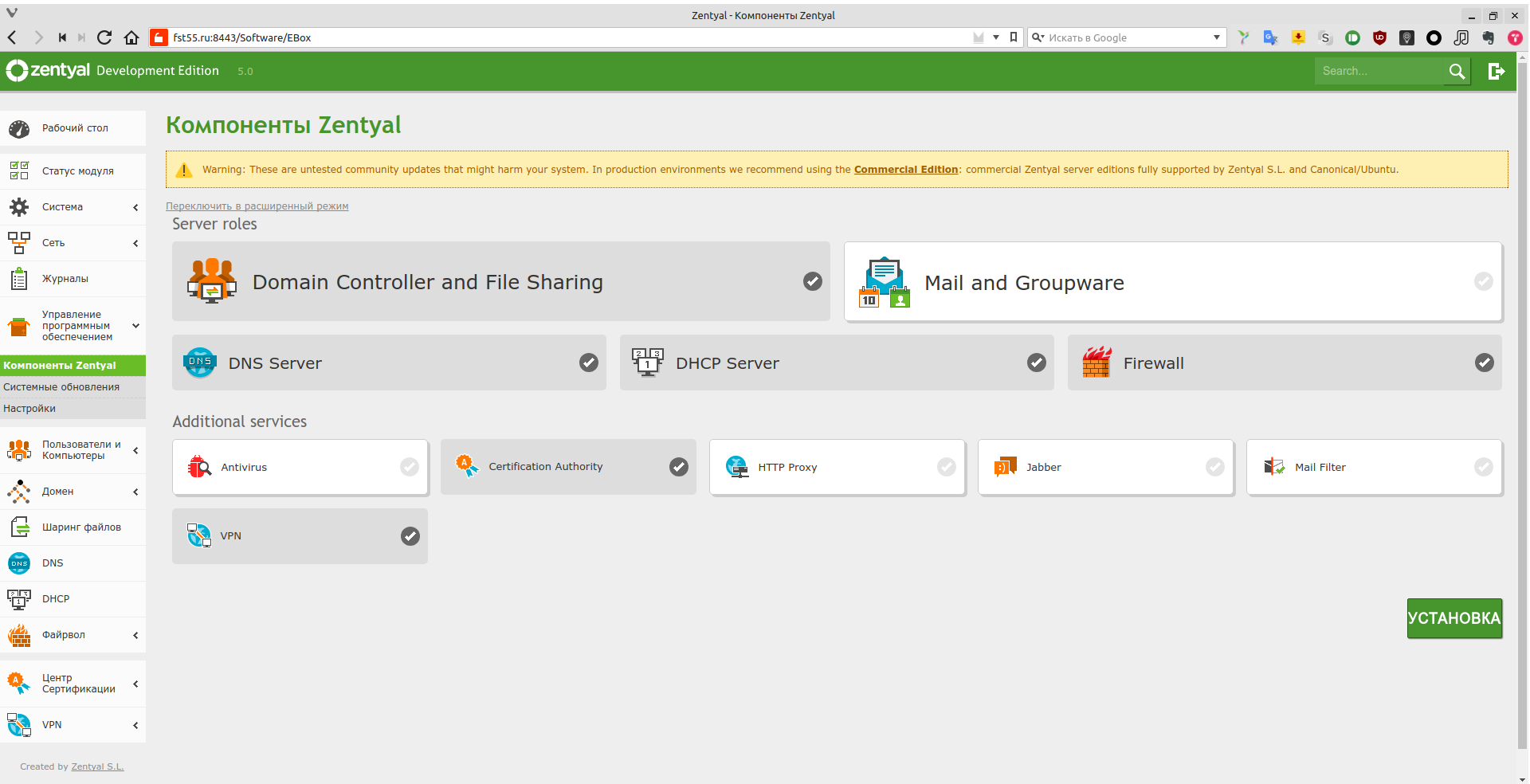
Task: Click the Сеть network icon
Action: tap(19, 243)
